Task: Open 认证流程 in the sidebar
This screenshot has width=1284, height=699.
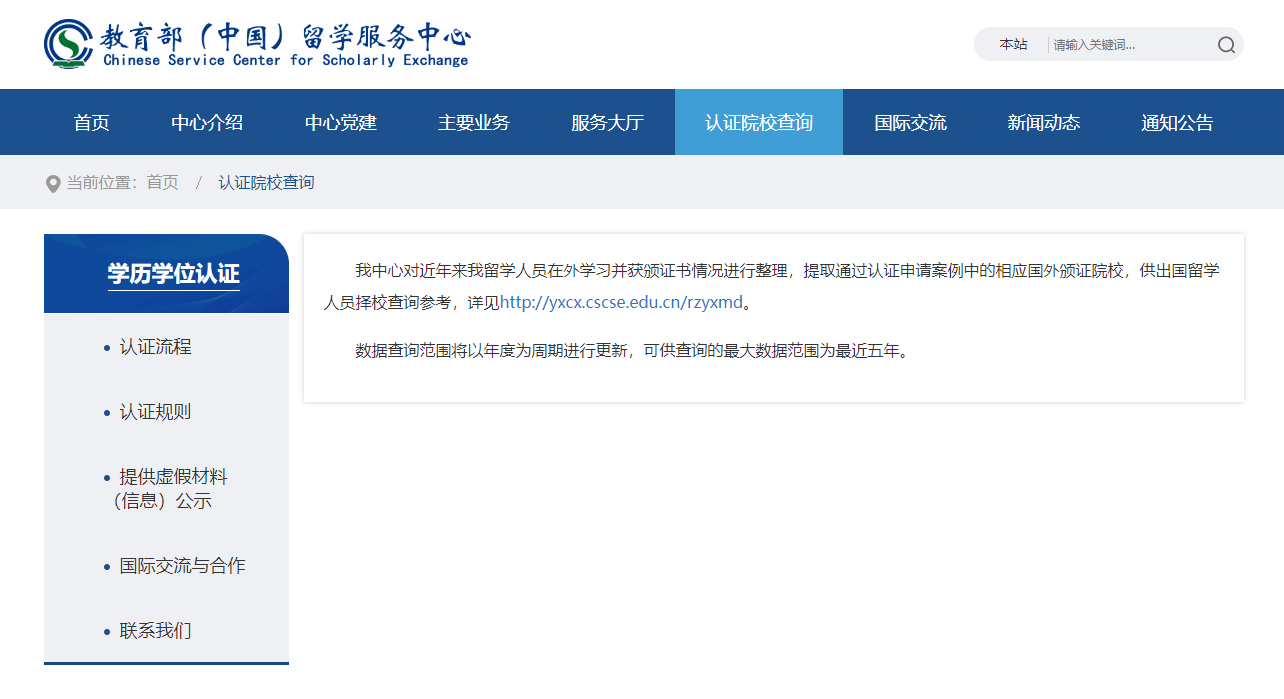Action: (156, 347)
